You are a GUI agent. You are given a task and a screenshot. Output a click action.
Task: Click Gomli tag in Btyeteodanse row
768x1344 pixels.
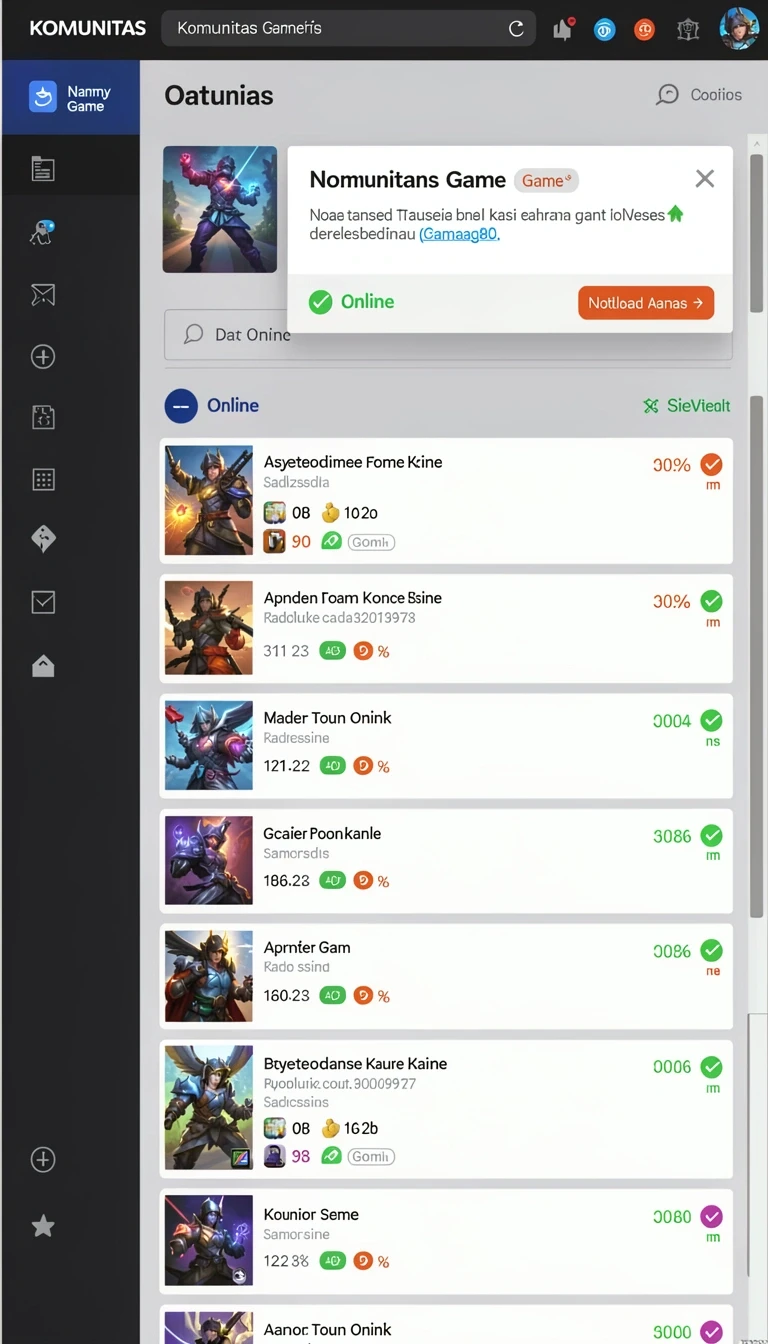click(371, 1157)
